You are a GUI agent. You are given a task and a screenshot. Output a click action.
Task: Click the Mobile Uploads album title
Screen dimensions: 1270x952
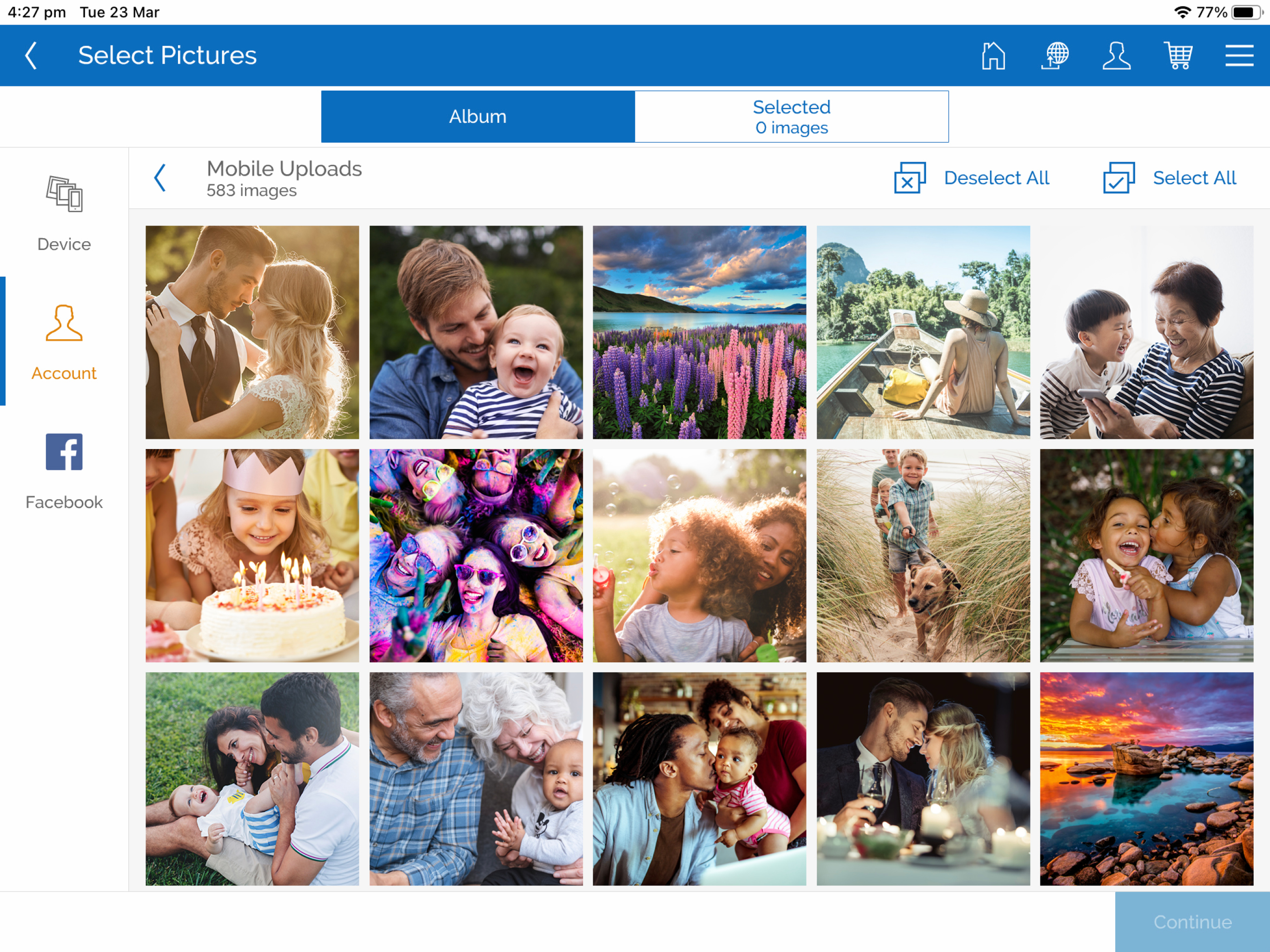point(284,169)
